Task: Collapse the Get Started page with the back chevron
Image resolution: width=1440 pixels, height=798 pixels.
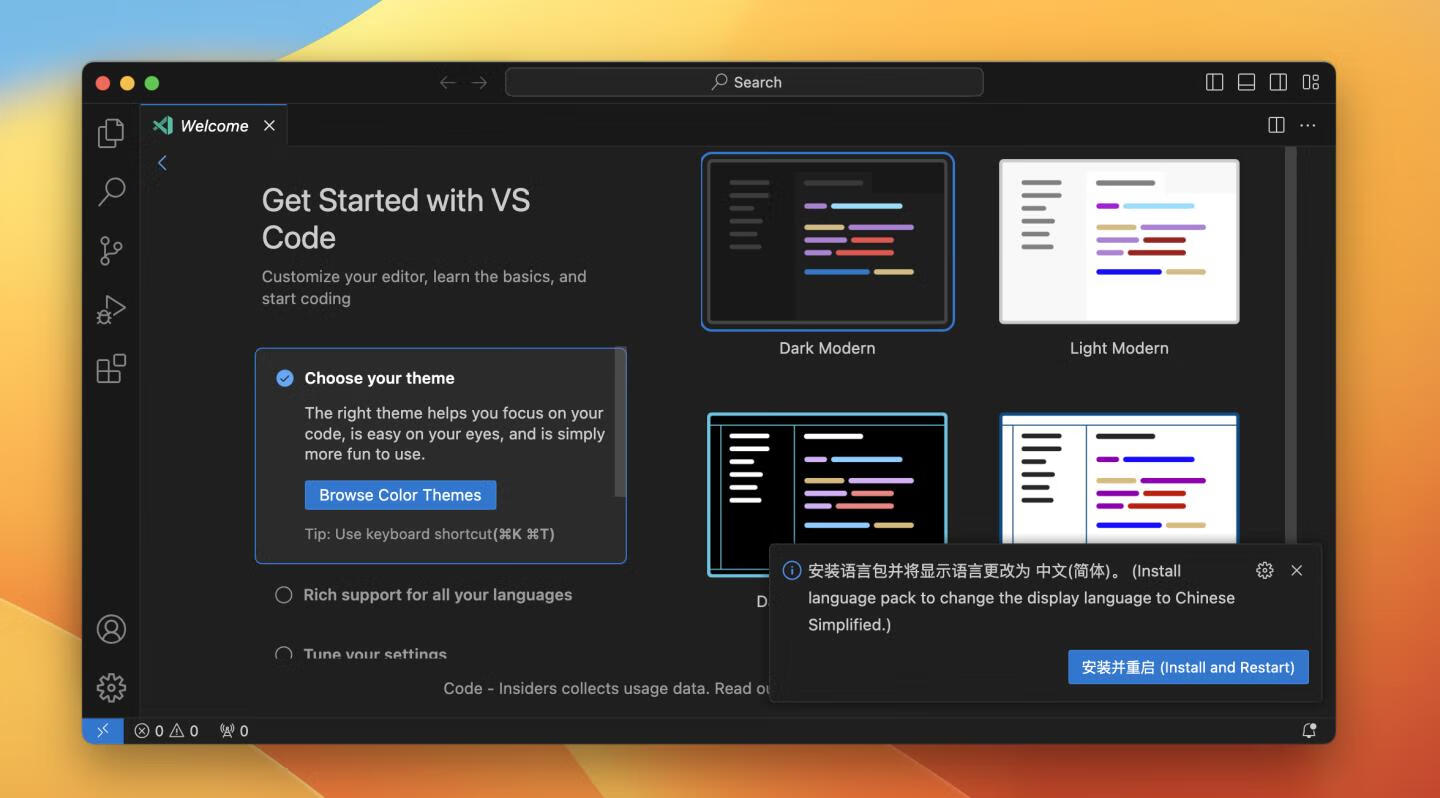Action: 162,162
